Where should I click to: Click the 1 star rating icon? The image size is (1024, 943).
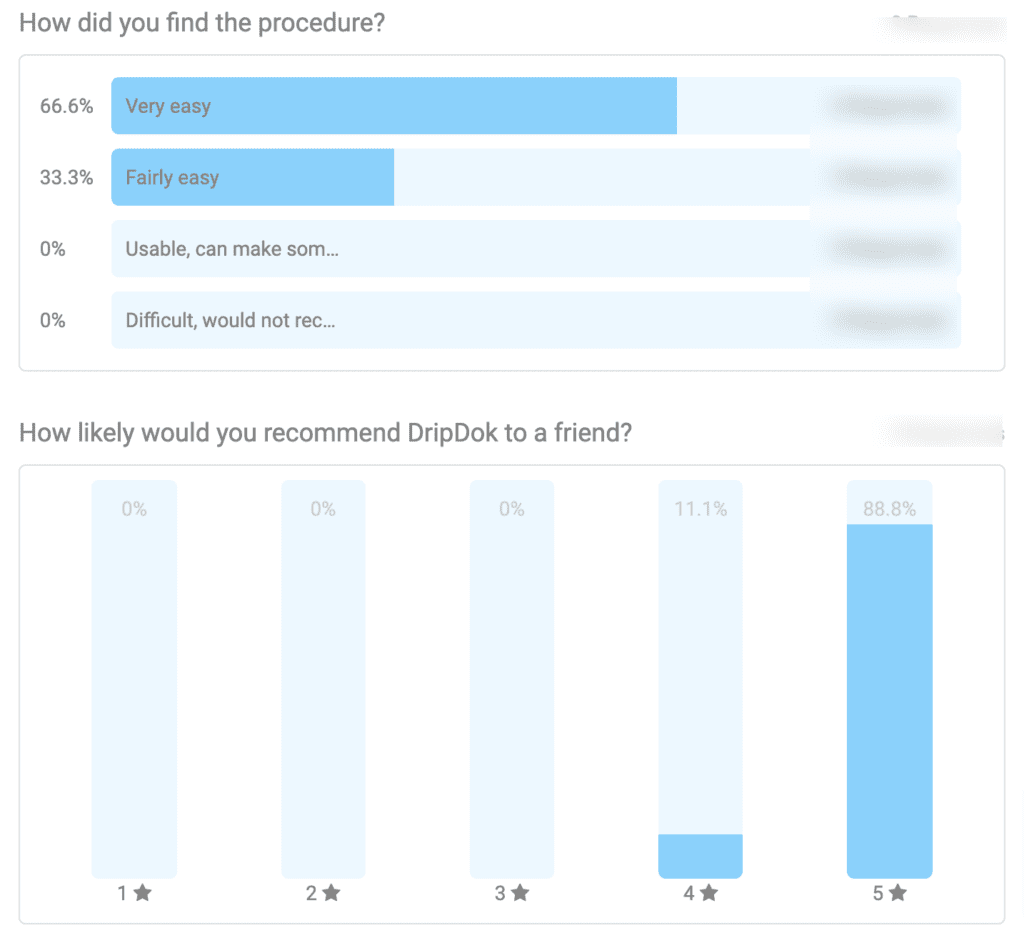tap(142, 893)
